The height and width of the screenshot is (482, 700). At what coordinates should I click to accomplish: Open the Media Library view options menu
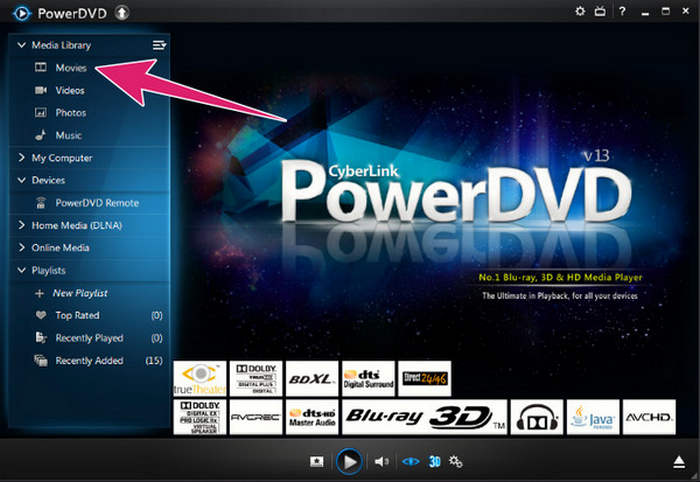pos(159,45)
